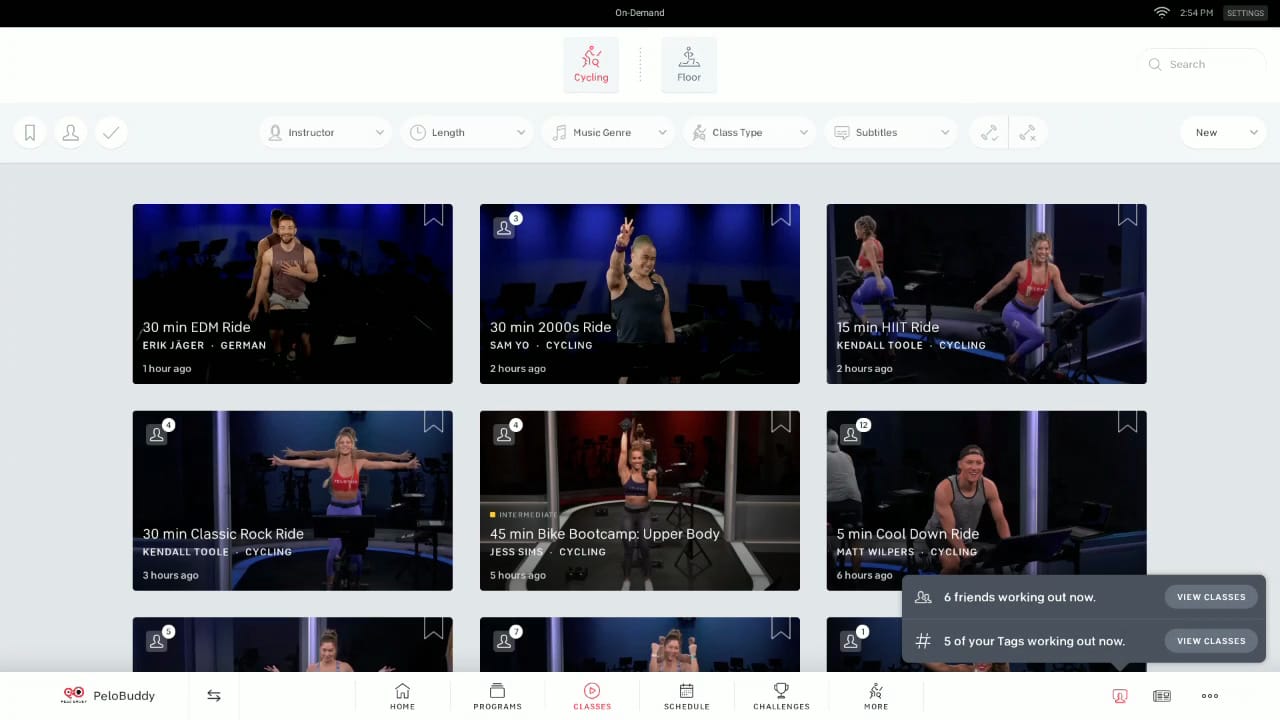
Task: Click the friends group icon in popup
Action: tap(923, 597)
